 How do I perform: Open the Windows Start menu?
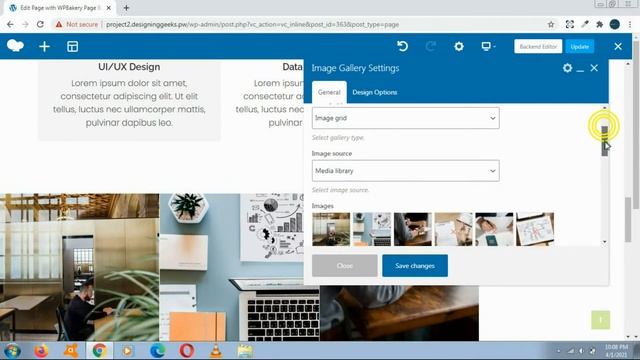12,351
